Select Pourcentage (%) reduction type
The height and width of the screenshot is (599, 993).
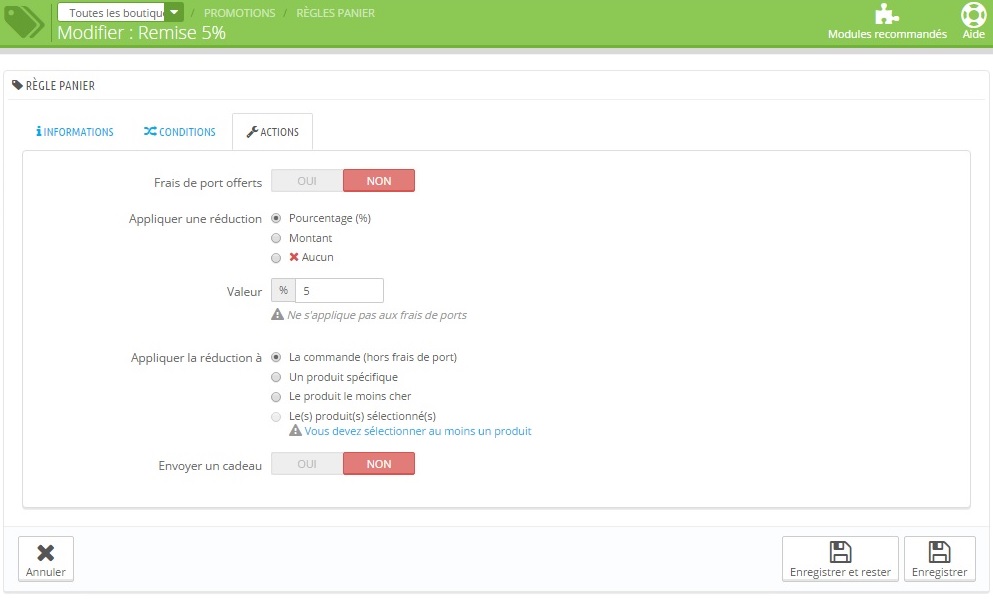pos(276,218)
